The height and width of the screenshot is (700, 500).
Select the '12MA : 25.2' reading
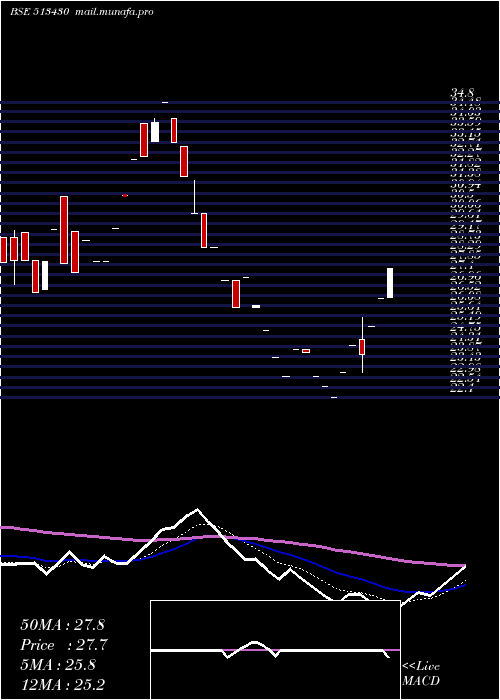pos(62,684)
